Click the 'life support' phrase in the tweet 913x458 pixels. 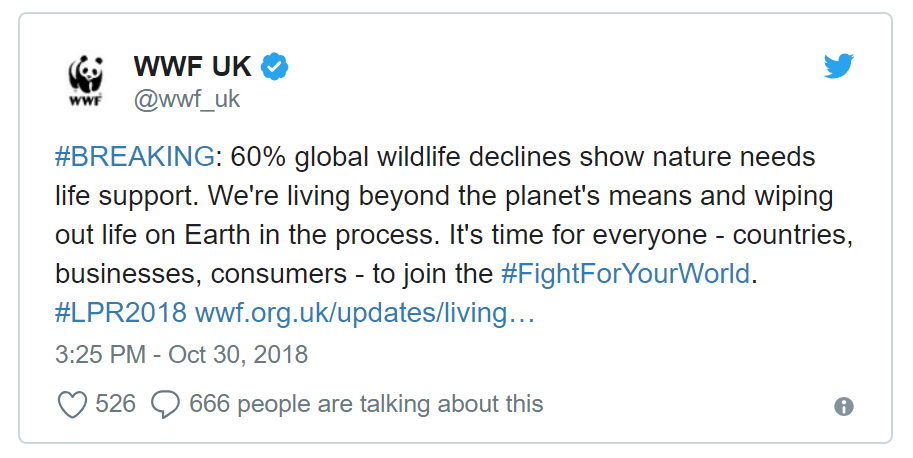[x=127, y=197]
